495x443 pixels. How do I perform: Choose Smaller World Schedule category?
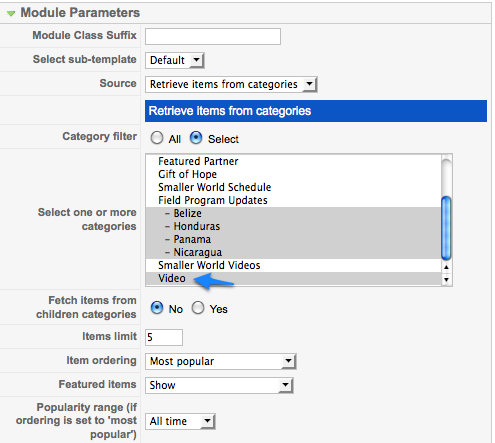214,187
